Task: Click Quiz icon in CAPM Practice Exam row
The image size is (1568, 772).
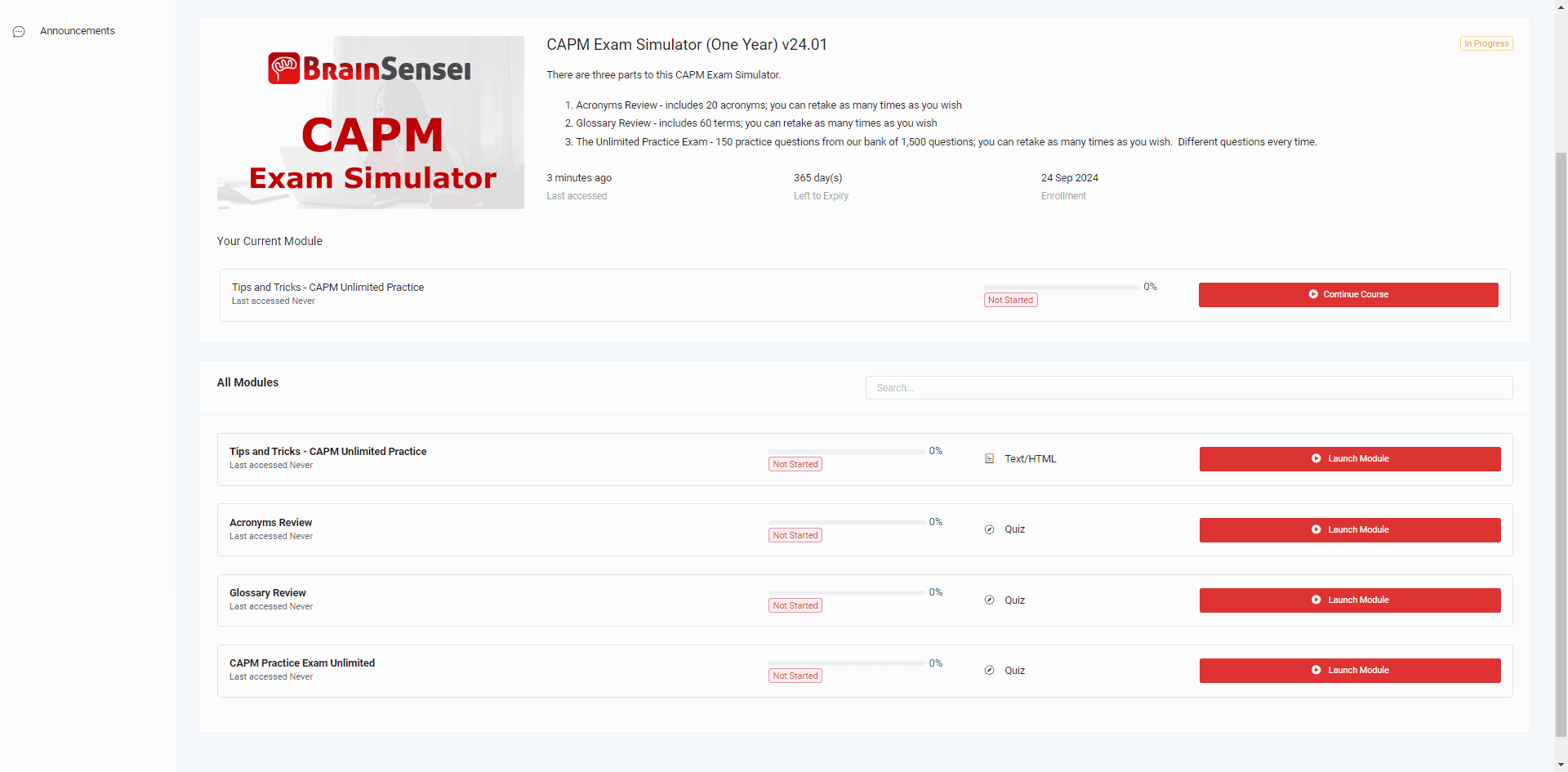Action: pyautogui.click(x=990, y=671)
